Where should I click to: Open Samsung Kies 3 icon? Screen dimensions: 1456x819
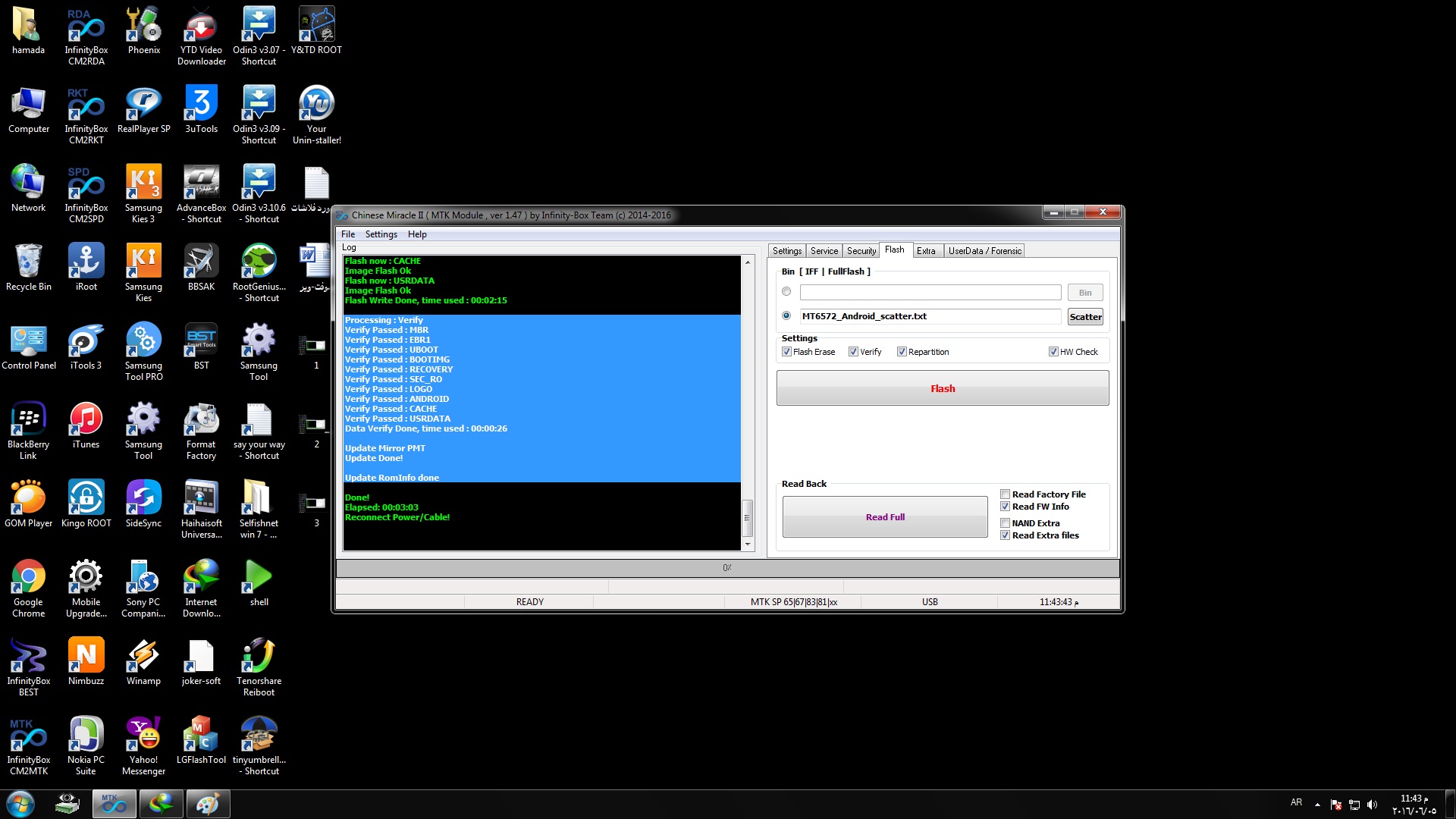[144, 193]
